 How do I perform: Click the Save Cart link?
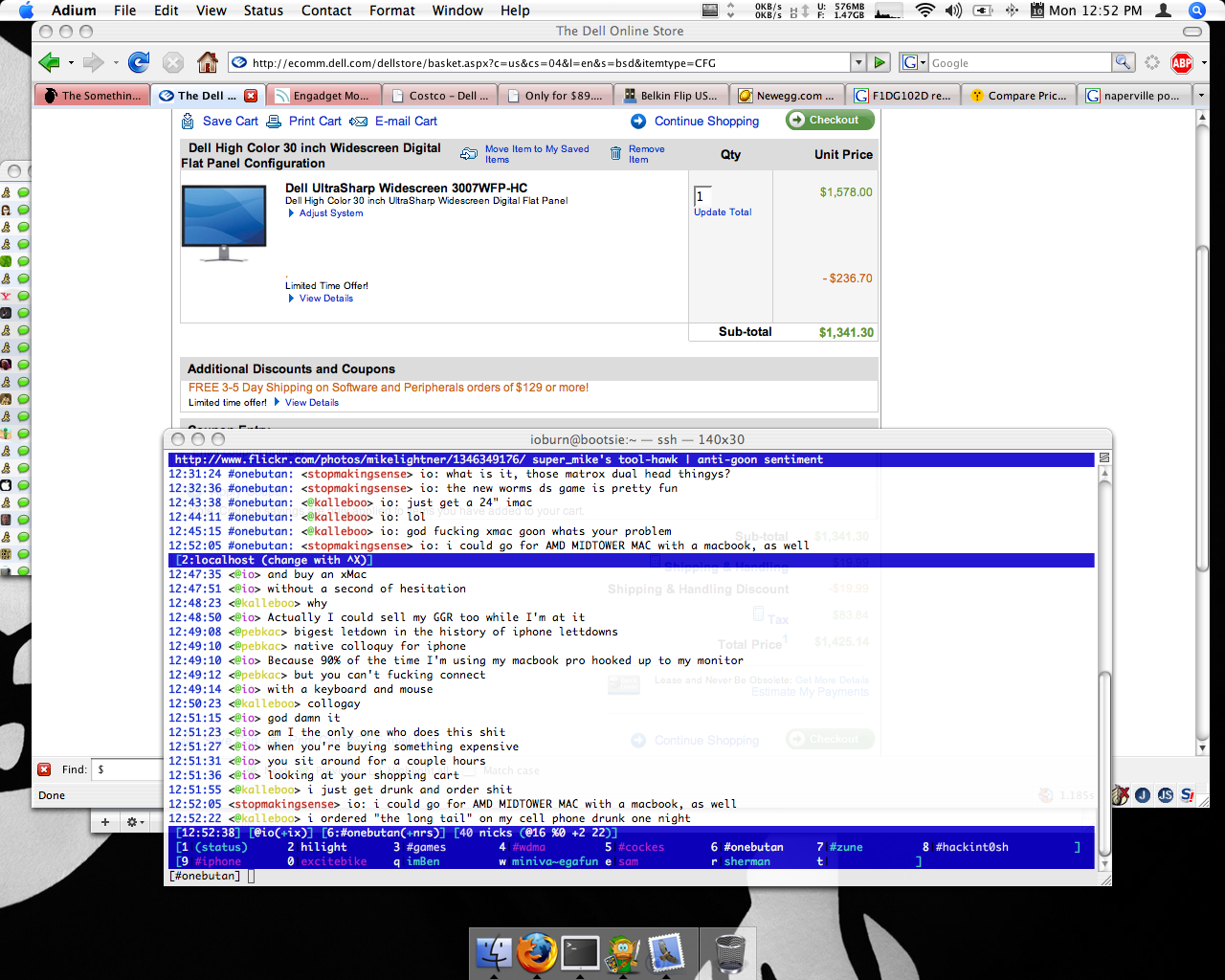[x=231, y=122]
